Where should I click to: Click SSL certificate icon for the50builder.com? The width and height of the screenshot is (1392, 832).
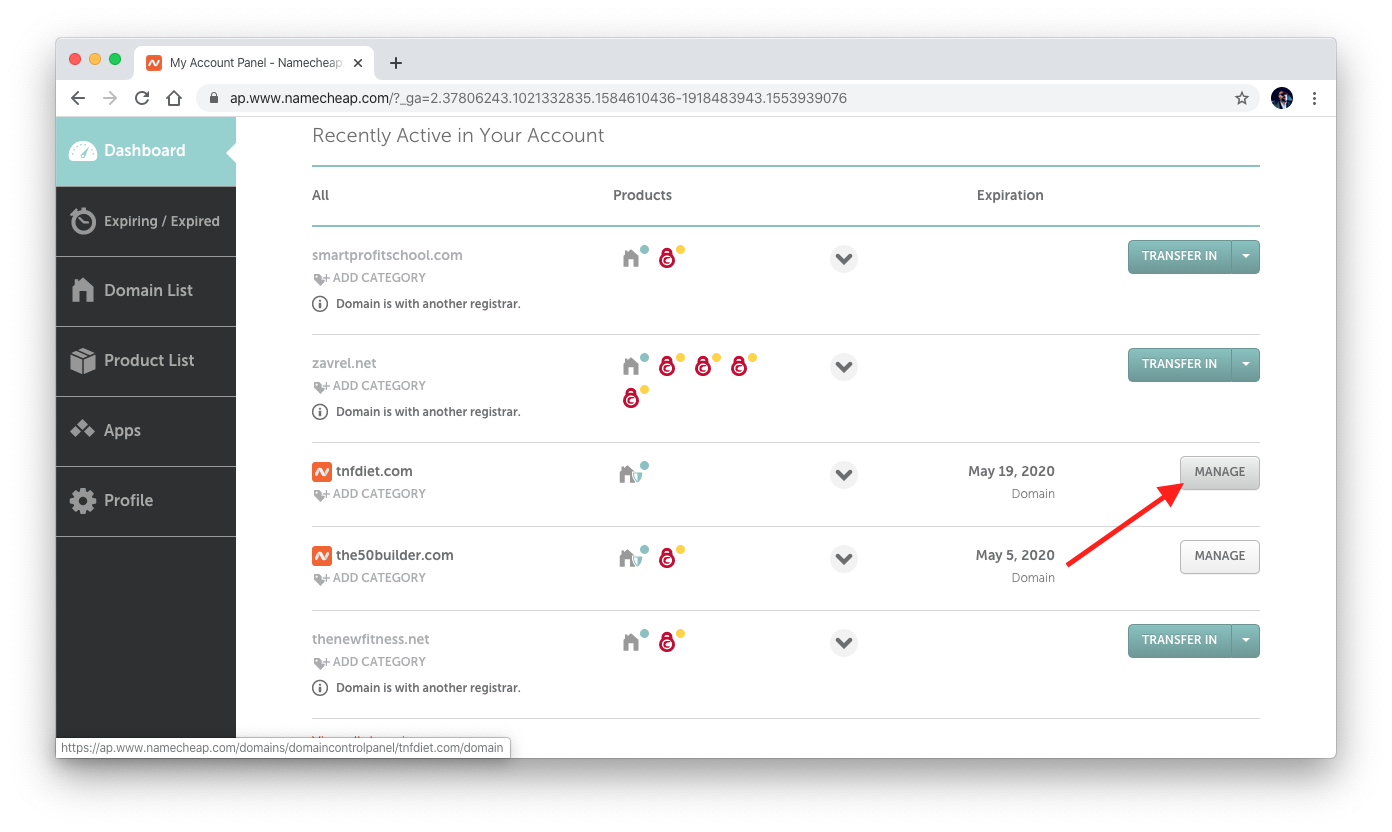point(667,558)
